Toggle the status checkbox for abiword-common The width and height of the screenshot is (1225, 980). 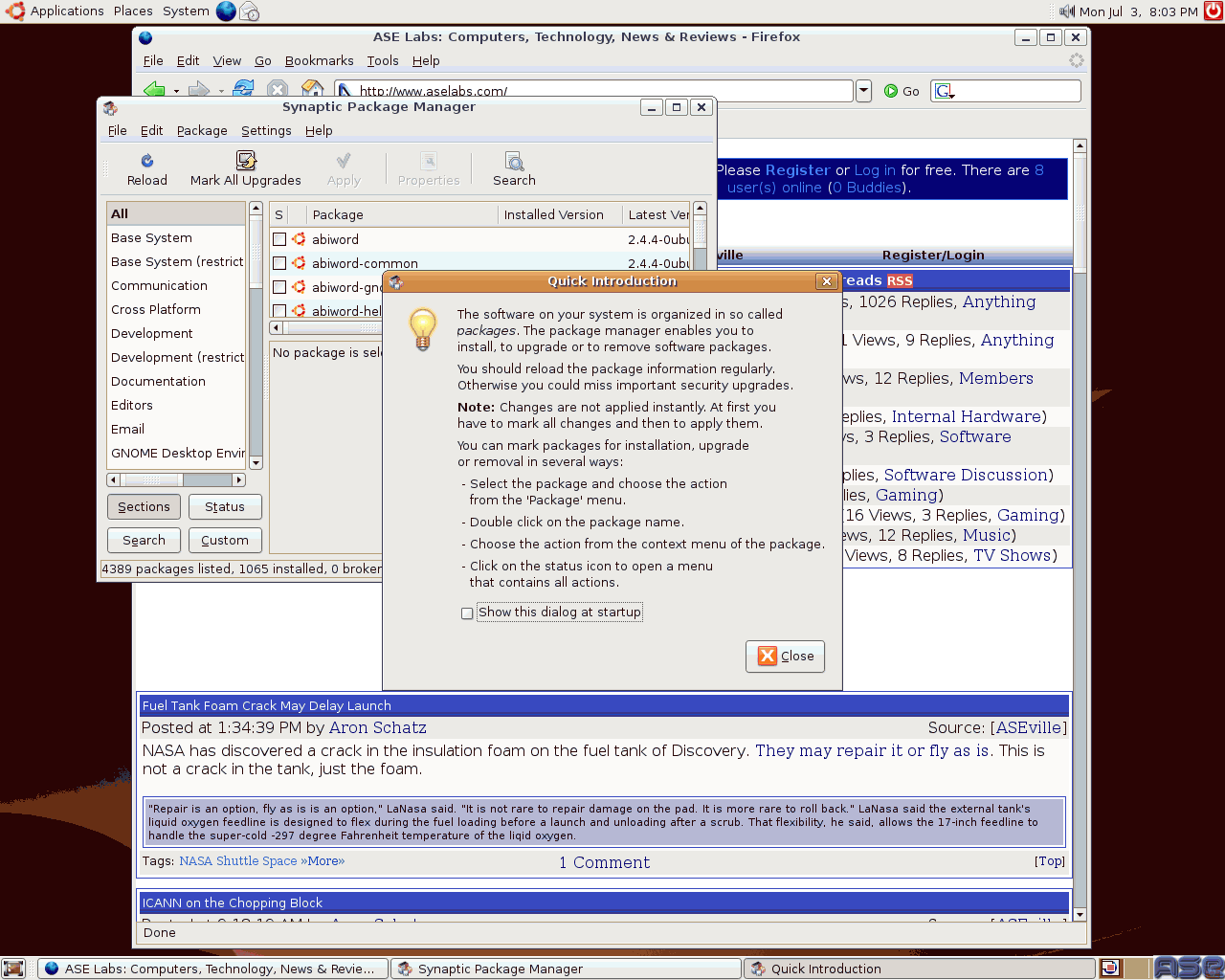(279, 263)
